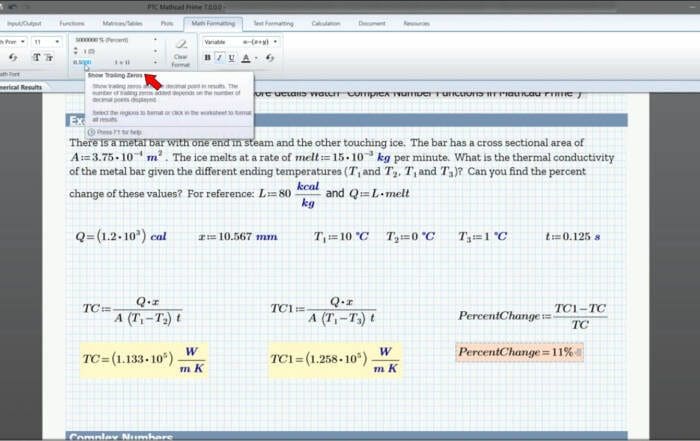This screenshot has width=700, height=441.
Task: Click the A:=3.75·10^-4 m² definition
Action: coord(117,157)
